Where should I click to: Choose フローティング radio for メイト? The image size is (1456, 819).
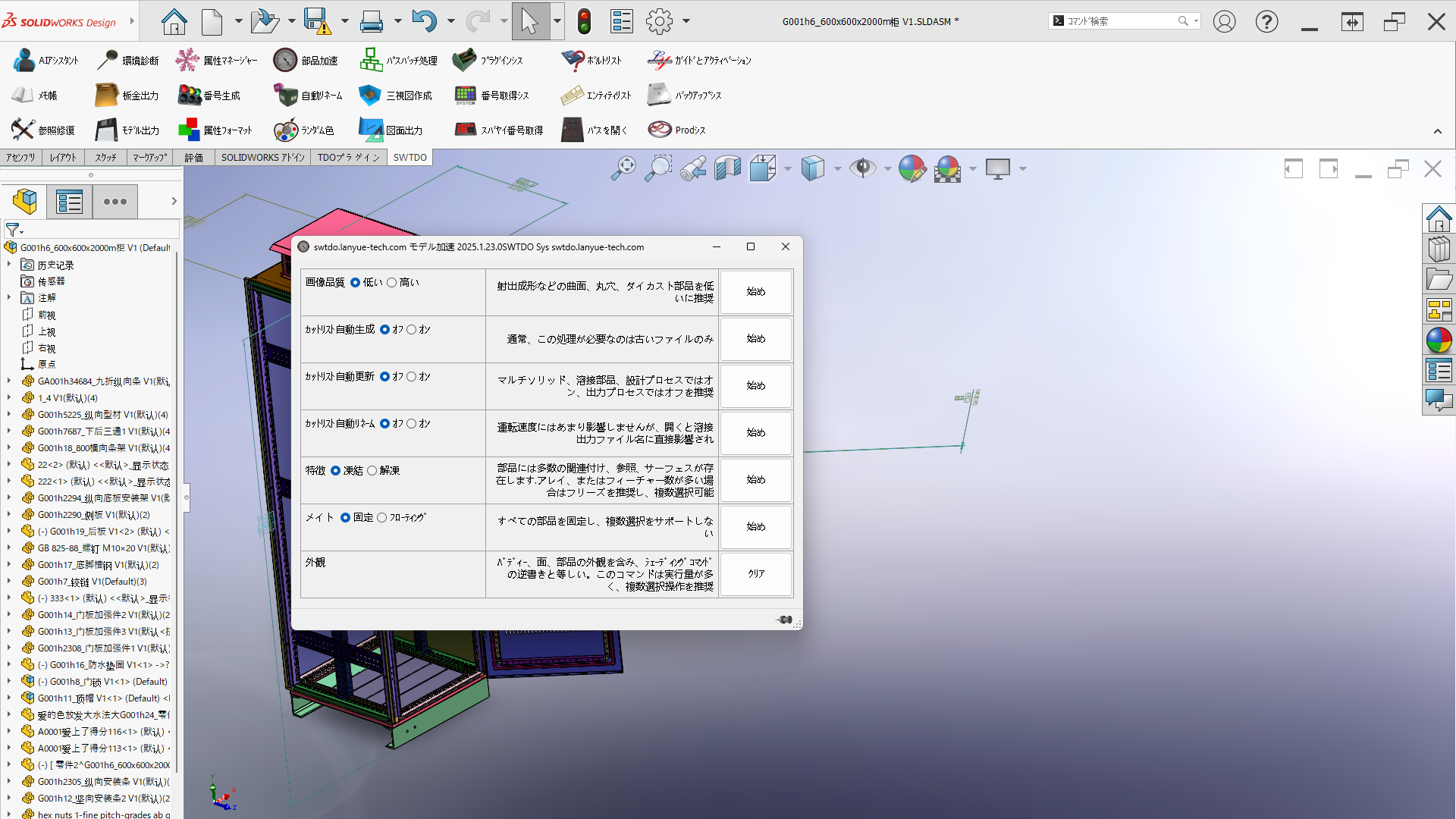click(x=382, y=517)
